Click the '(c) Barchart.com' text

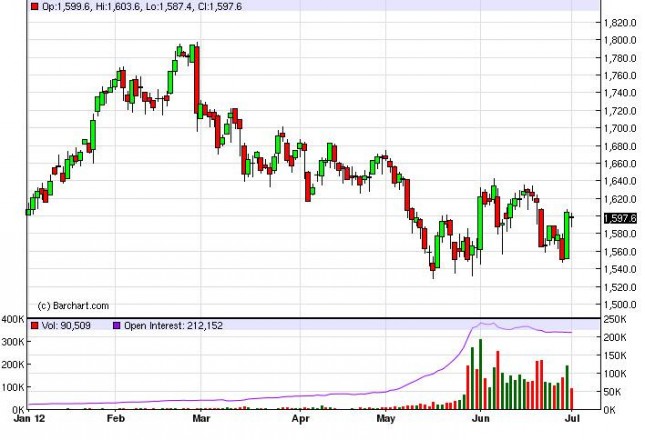(73, 306)
